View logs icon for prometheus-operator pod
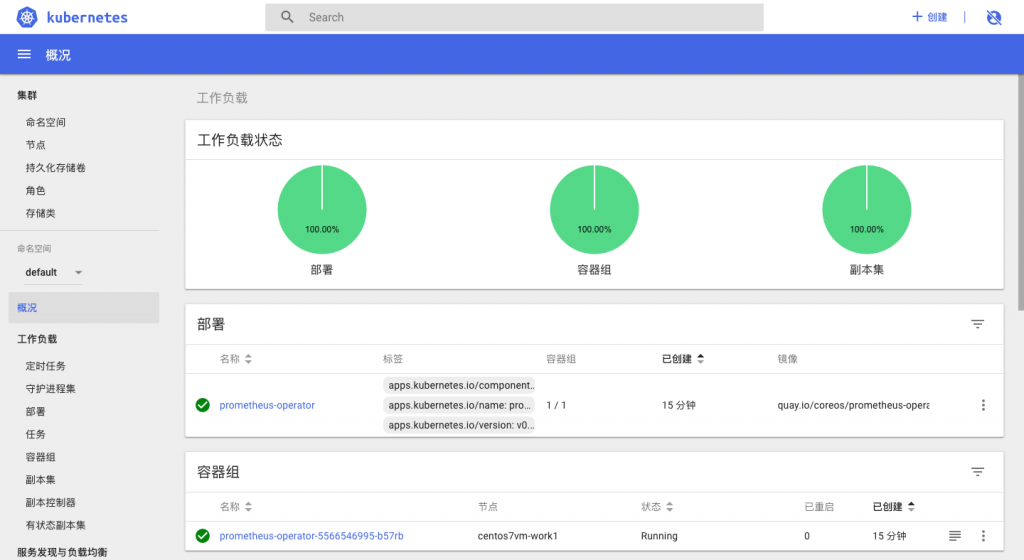Screen dimensions: 1024x560 click(x=955, y=536)
